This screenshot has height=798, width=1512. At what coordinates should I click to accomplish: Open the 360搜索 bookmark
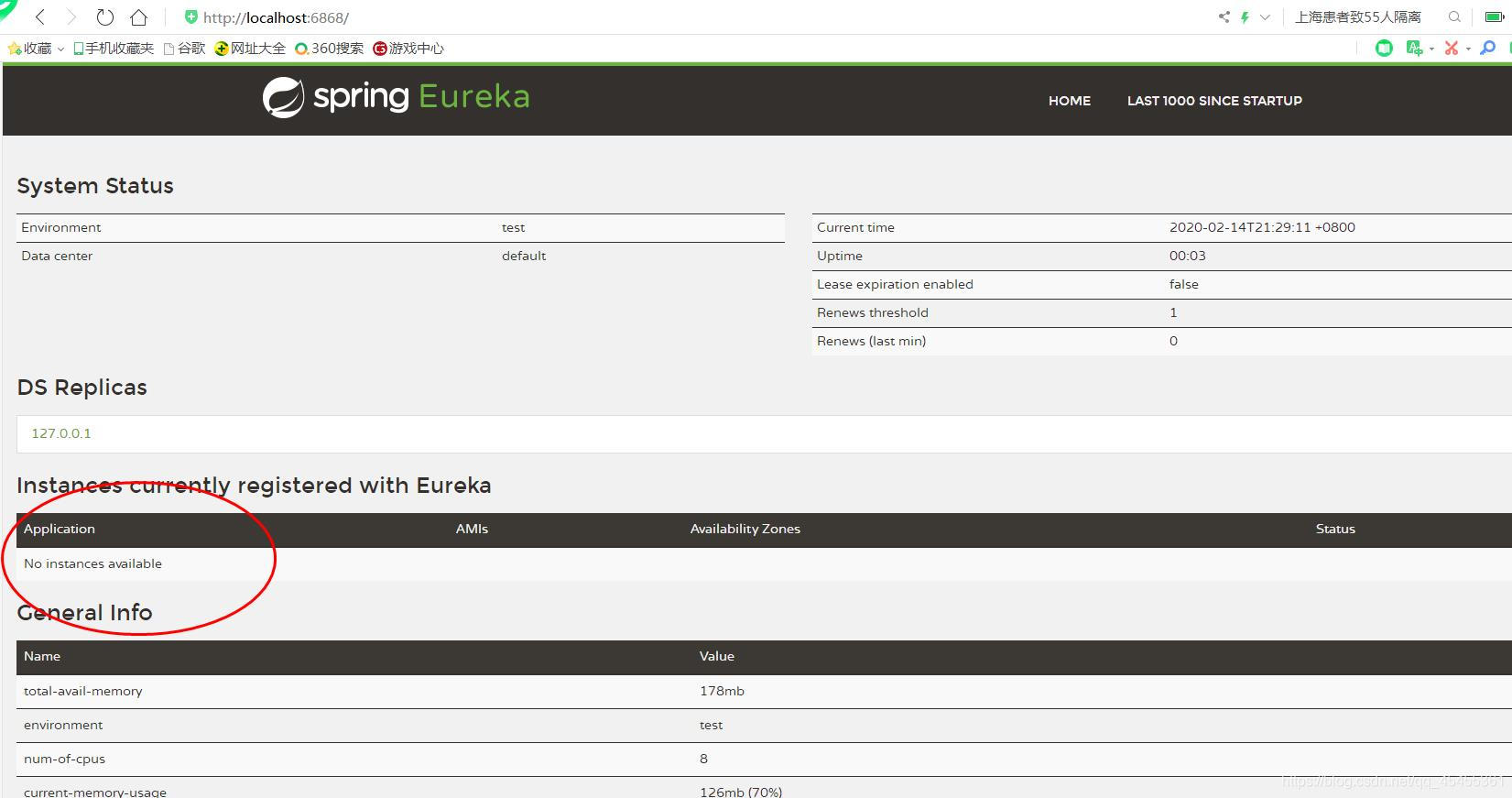329,49
